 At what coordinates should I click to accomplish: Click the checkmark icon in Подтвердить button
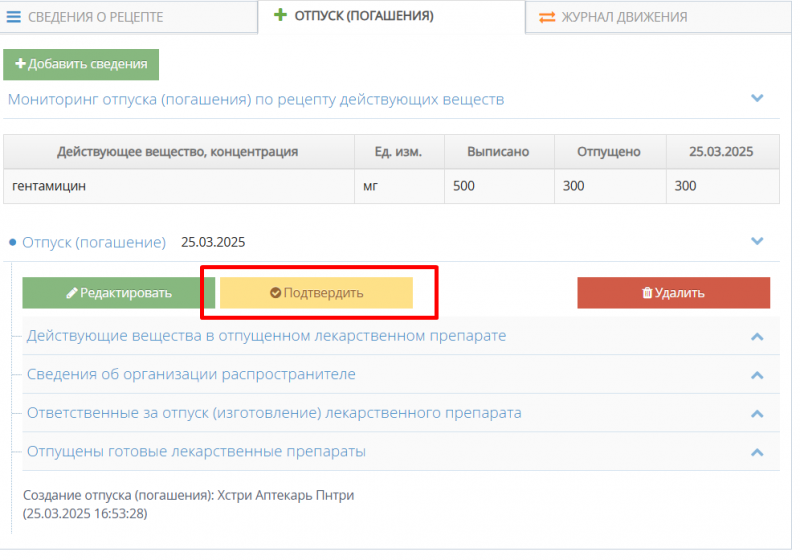point(275,293)
